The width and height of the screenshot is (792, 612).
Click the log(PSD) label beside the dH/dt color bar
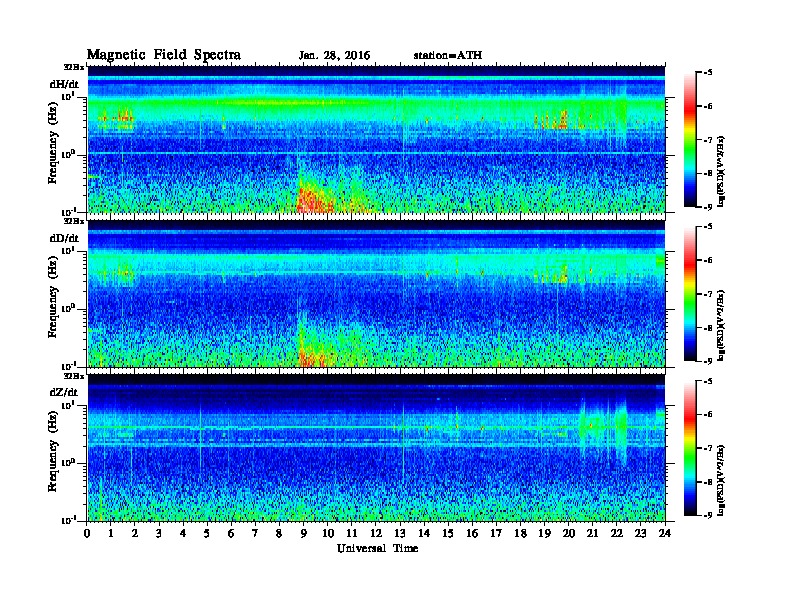pos(721,171)
